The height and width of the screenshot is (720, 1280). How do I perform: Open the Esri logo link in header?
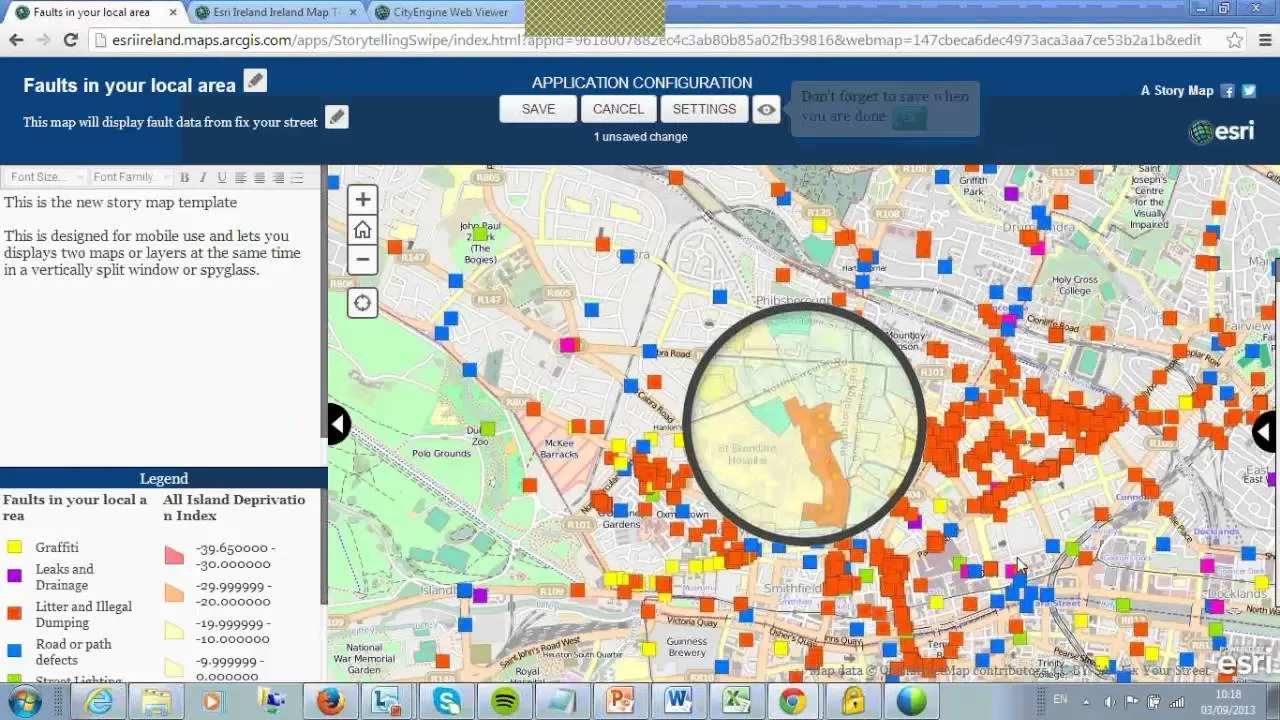tap(1221, 131)
